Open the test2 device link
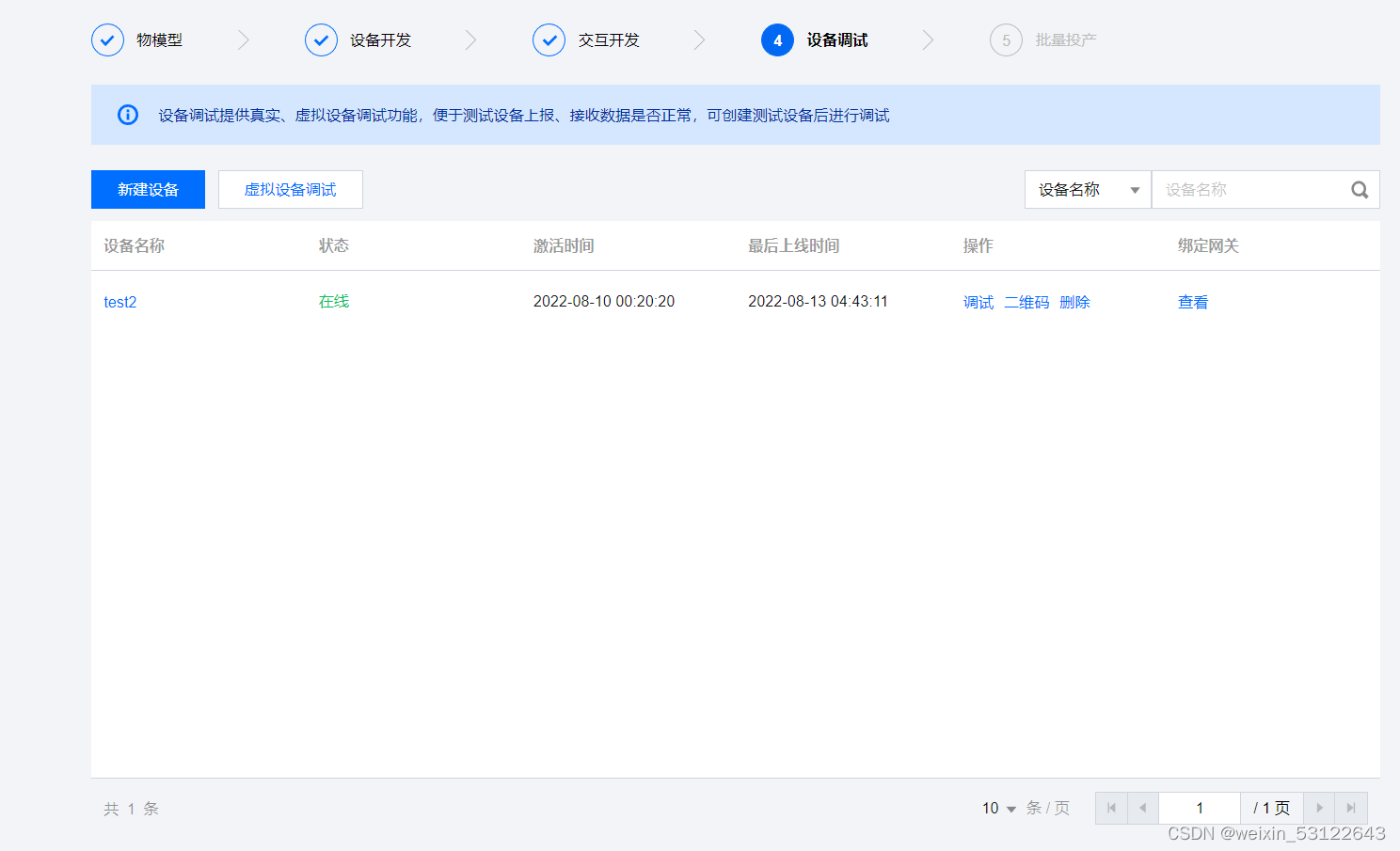1400x851 pixels. (120, 302)
